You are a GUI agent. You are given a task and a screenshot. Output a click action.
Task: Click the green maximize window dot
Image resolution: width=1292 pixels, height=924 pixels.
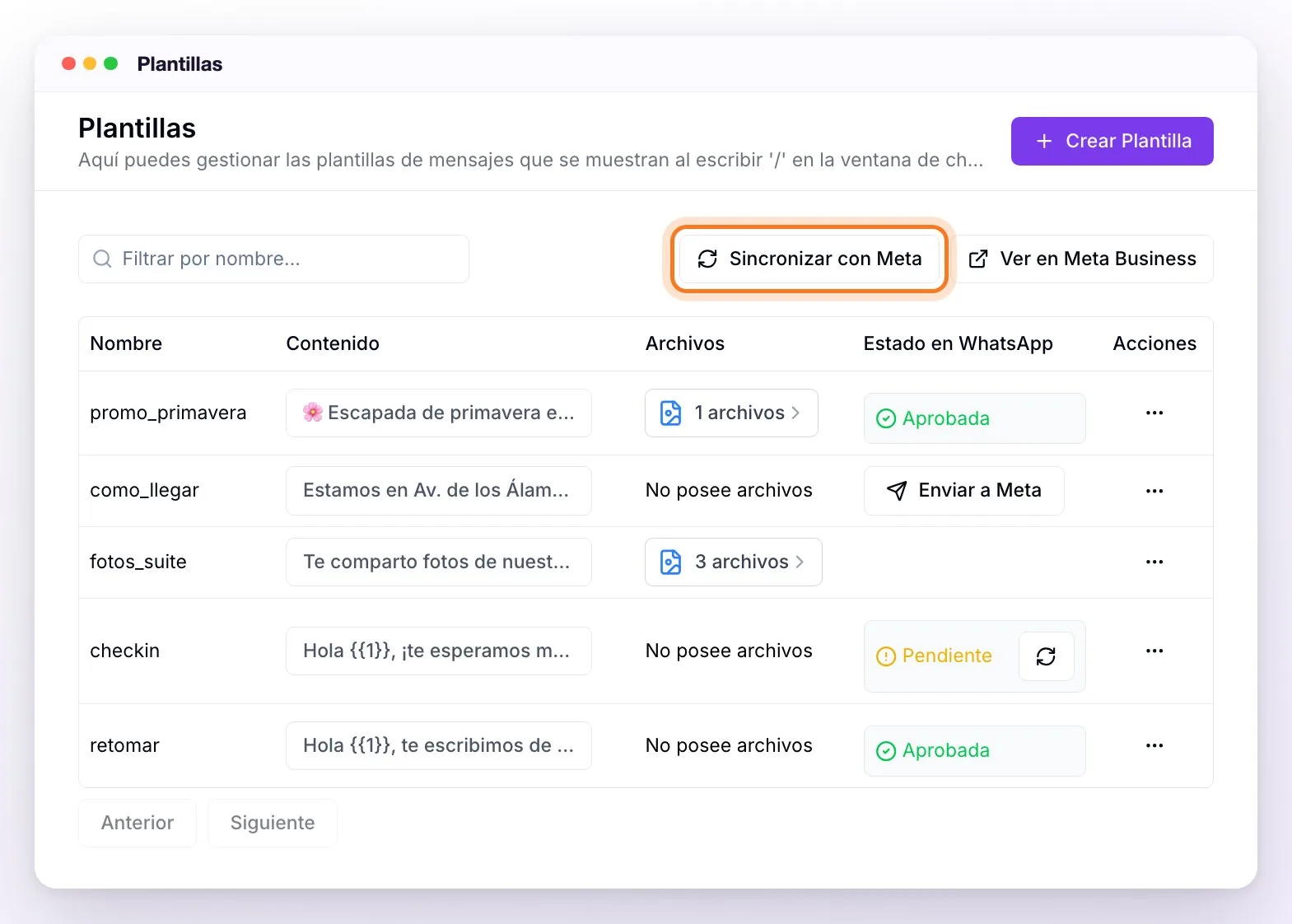coord(111,63)
